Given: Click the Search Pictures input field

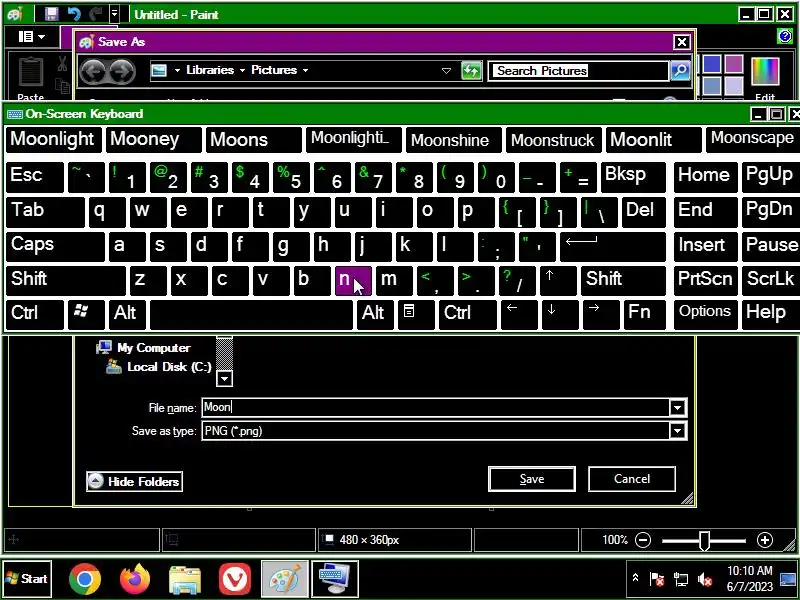Looking at the screenshot, I should [x=578, y=71].
